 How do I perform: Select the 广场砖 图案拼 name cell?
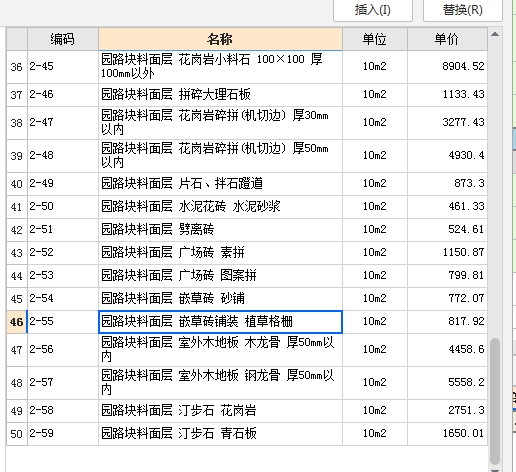coord(220,276)
